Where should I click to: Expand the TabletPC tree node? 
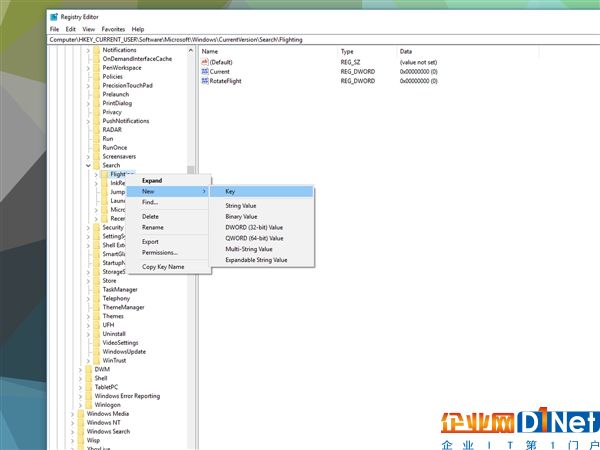click(x=80, y=387)
